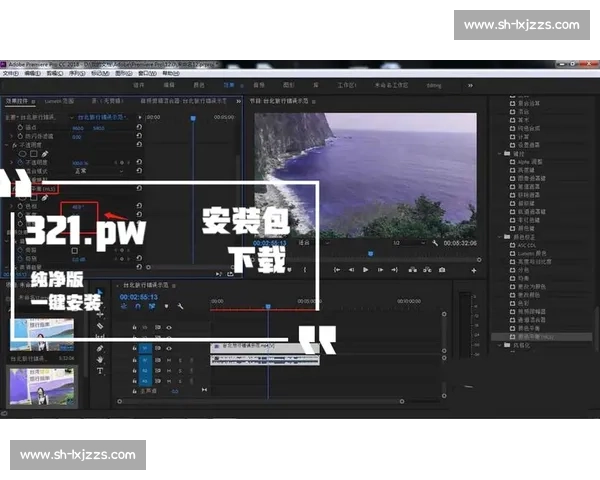Step forward one frame in Program Monitor
600x480 pixels.
pyautogui.click(x=380, y=270)
